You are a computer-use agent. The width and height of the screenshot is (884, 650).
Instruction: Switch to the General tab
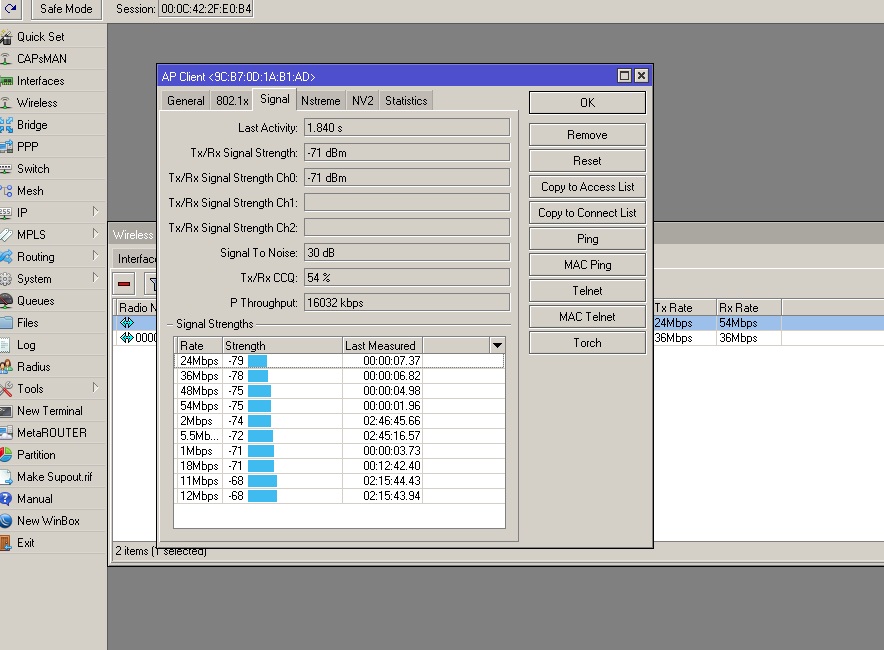185,100
